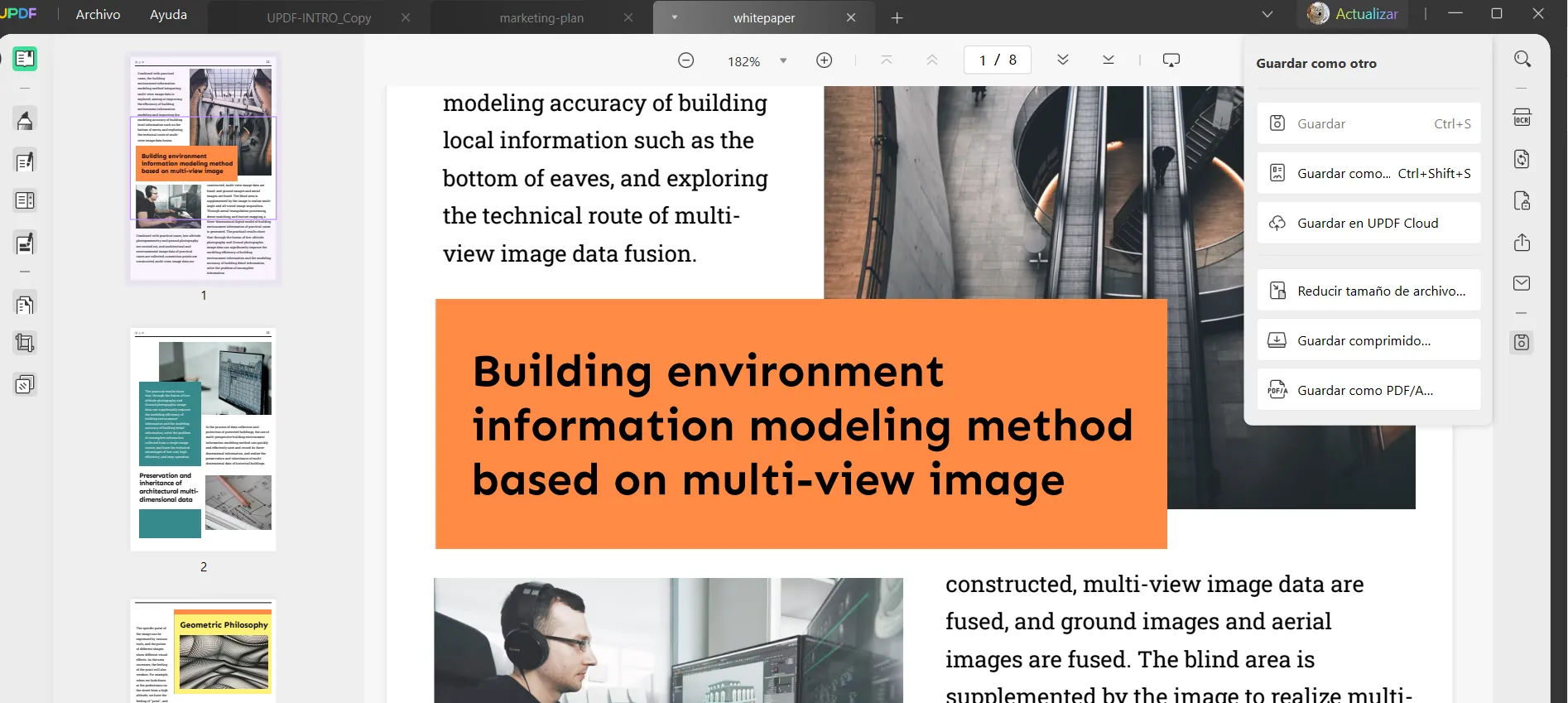Select the Crop pages tool in sidebar

point(25,343)
